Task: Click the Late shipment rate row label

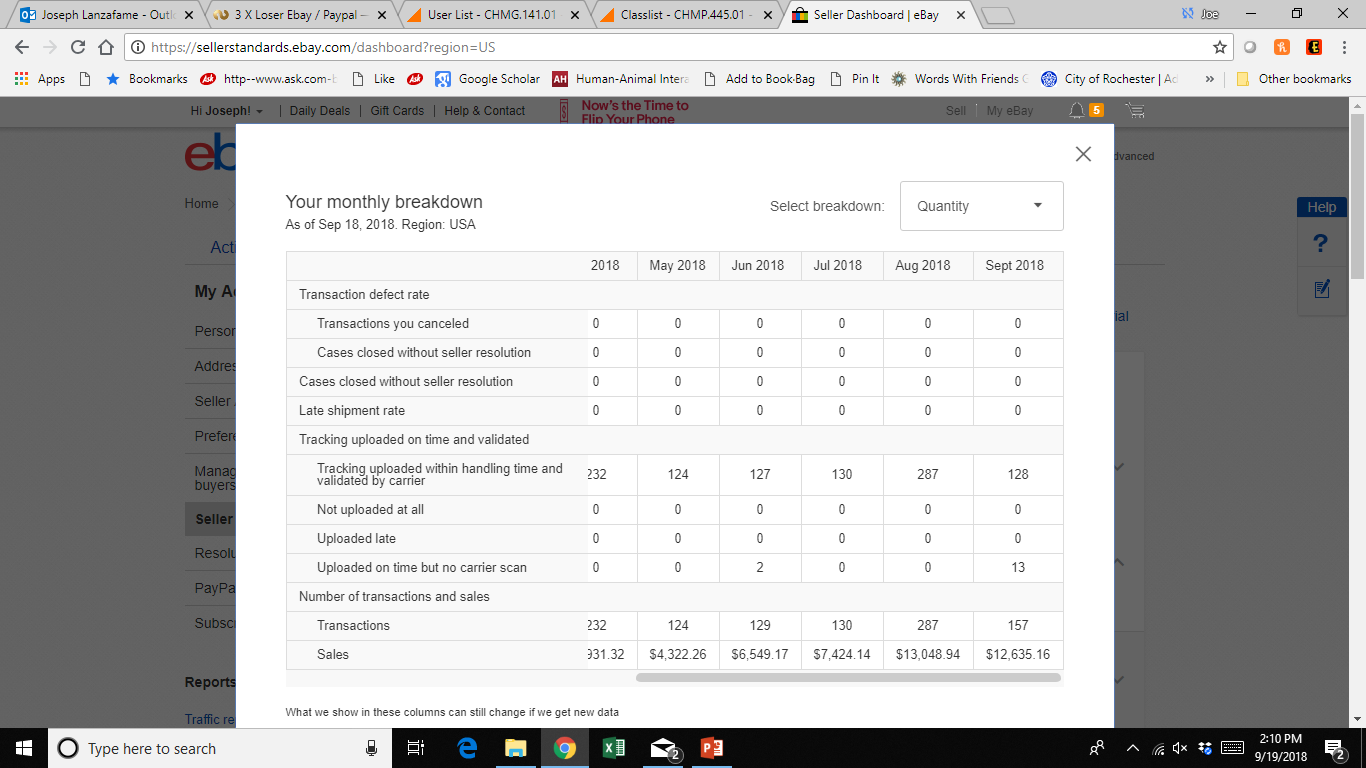Action: click(x=352, y=410)
